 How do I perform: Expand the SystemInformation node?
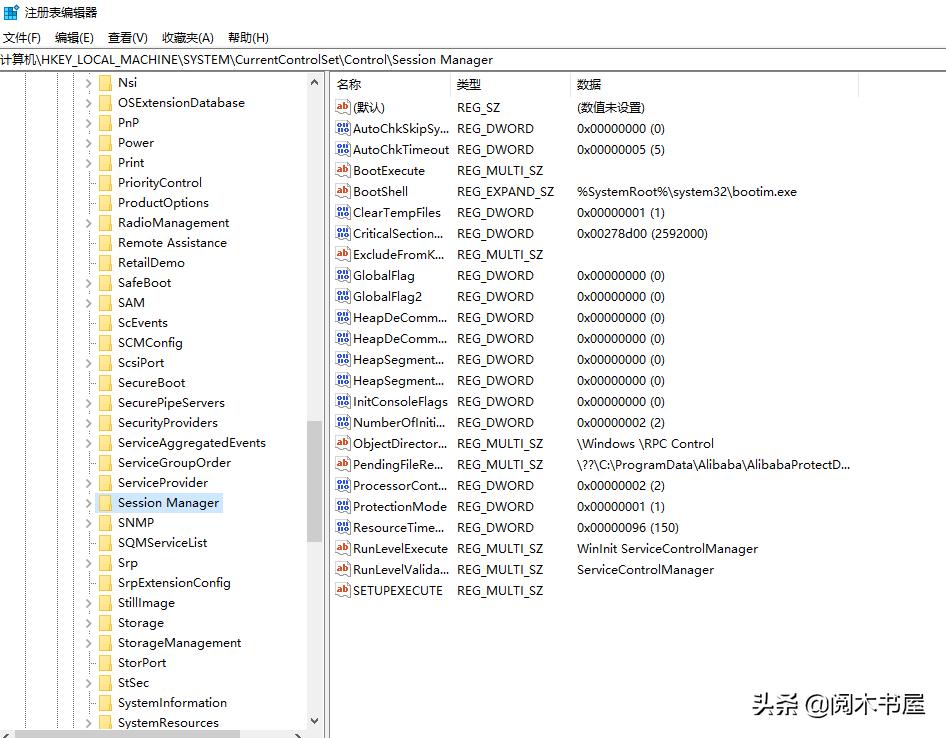pyautogui.click(x=90, y=702)
